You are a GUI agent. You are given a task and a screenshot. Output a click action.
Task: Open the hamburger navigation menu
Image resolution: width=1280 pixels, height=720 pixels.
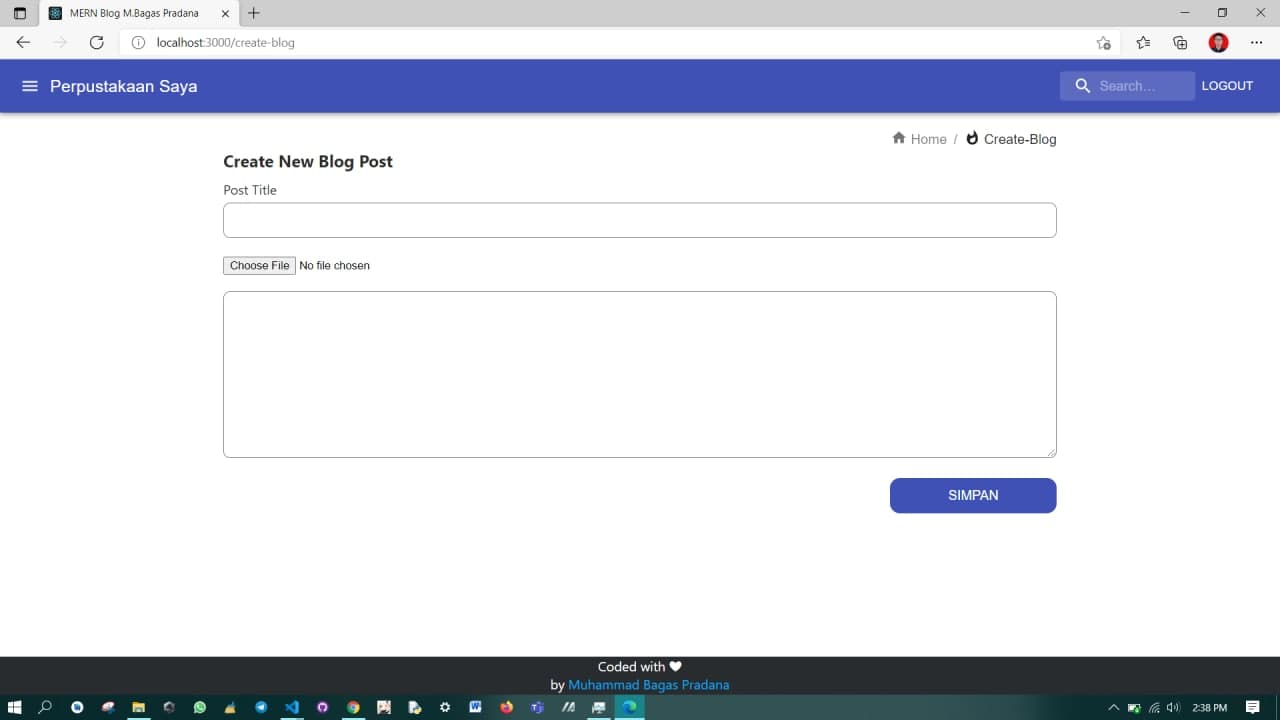pos(30,86)
